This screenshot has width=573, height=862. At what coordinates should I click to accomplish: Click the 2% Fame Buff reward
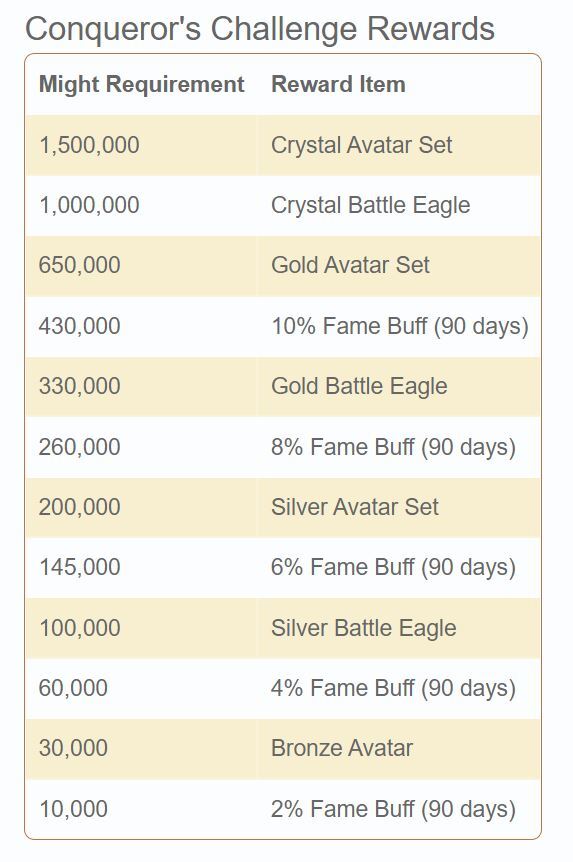(x=393, y=810)
